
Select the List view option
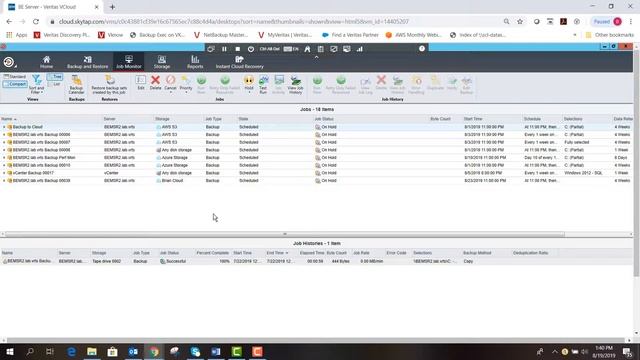pos(54,84)
